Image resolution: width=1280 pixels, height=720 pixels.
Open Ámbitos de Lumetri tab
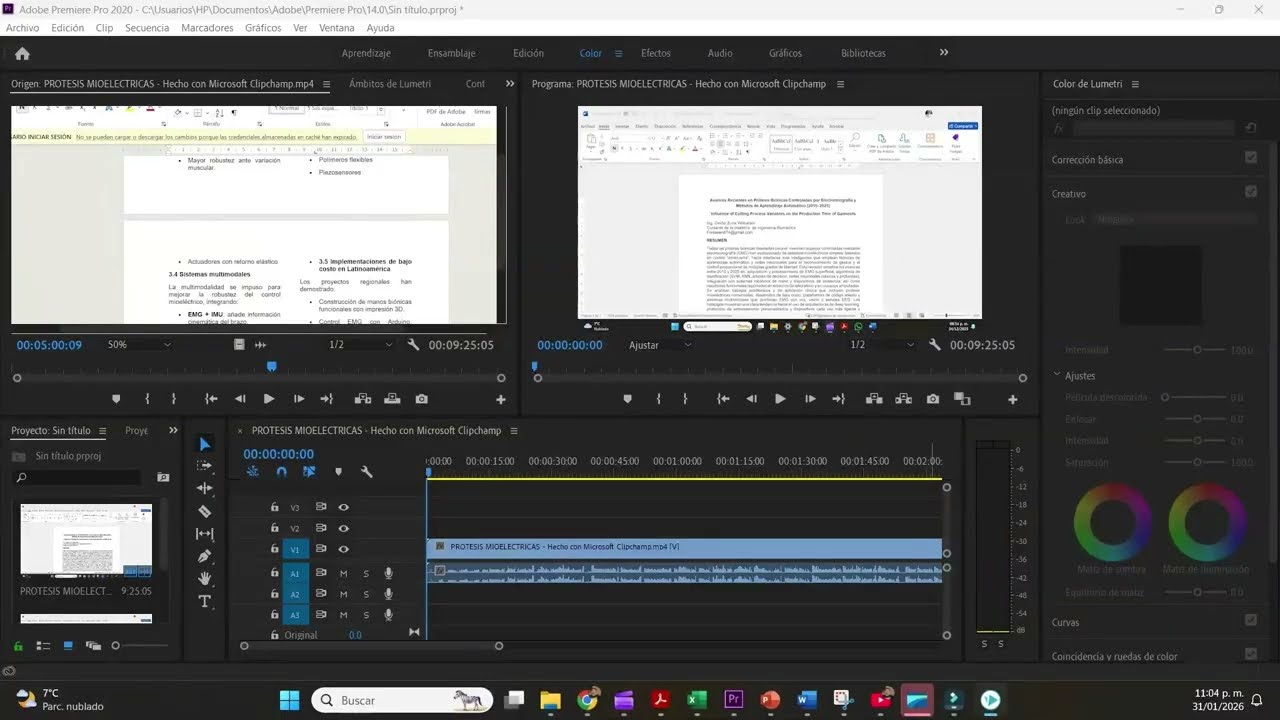click(390, 84)
